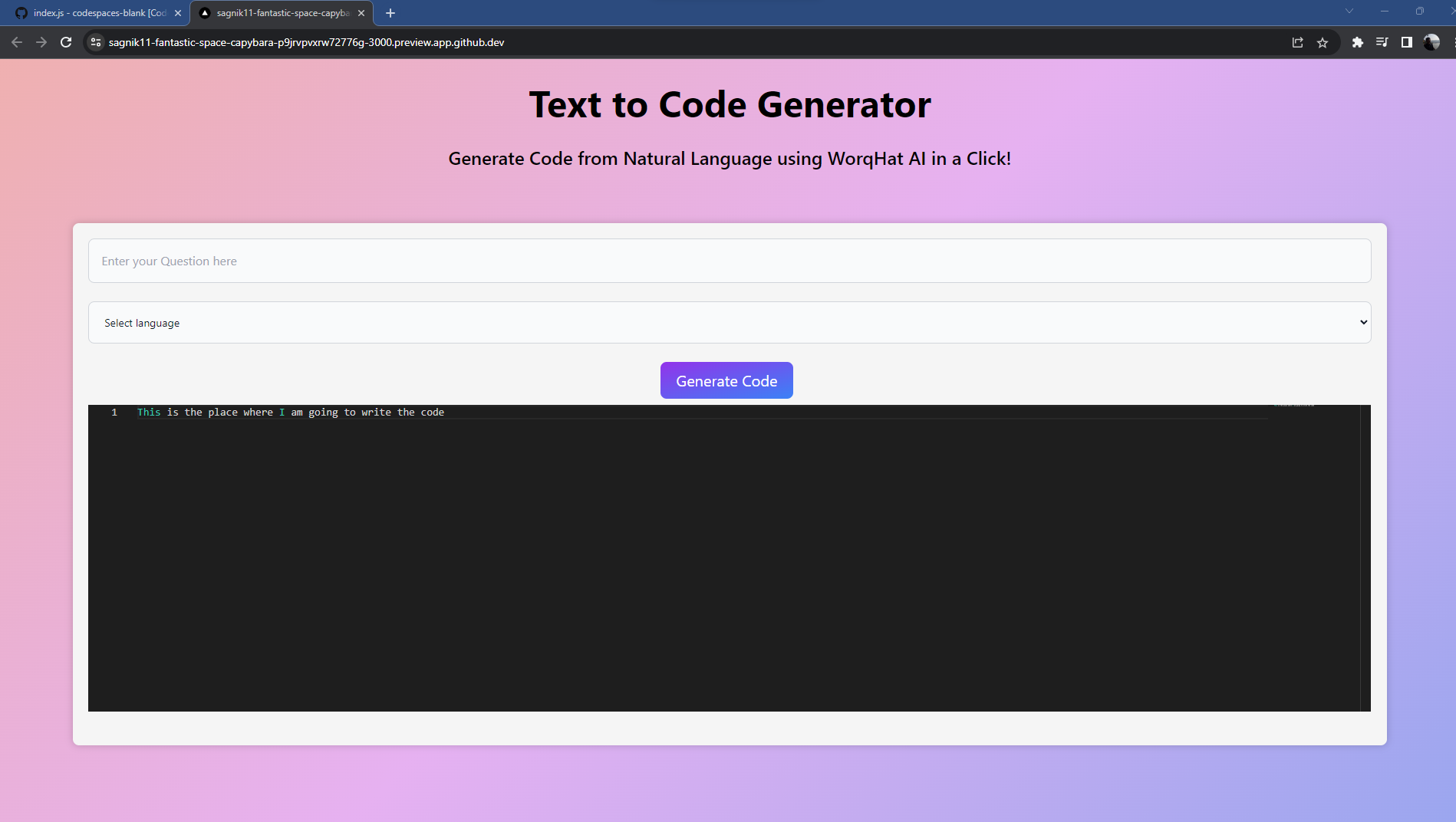The width and height of the screenshot is (1456, 822).
Task: Click code line 'This is the place where...'
Action: (x=291, y=413)
